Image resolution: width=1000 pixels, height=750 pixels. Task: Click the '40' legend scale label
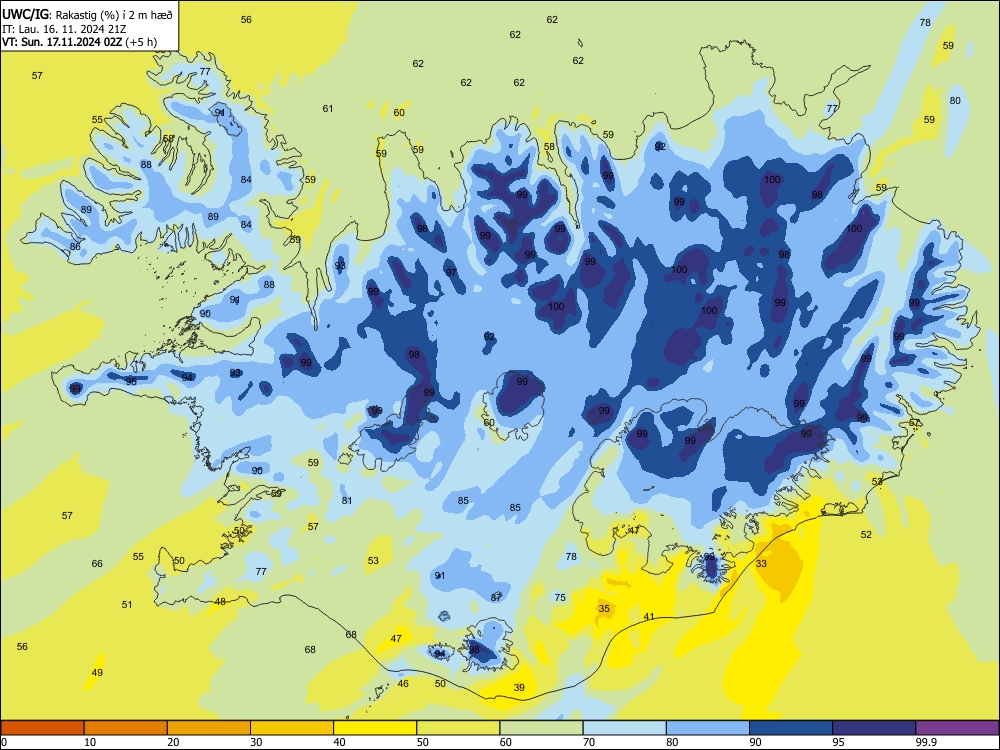point(339,742)
